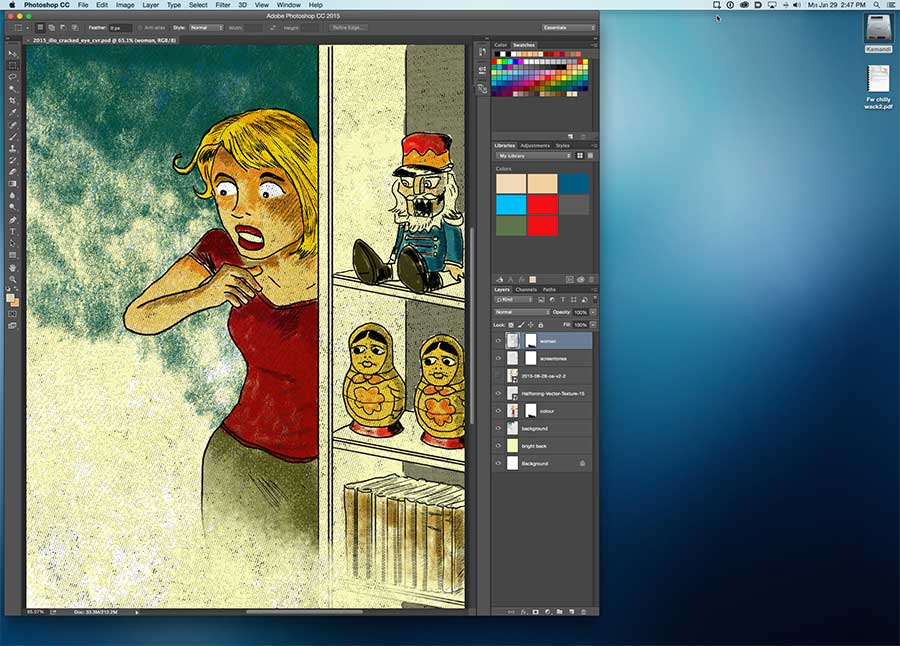
Task: Toggle visibility of the screentones layer
Action: 499,357
